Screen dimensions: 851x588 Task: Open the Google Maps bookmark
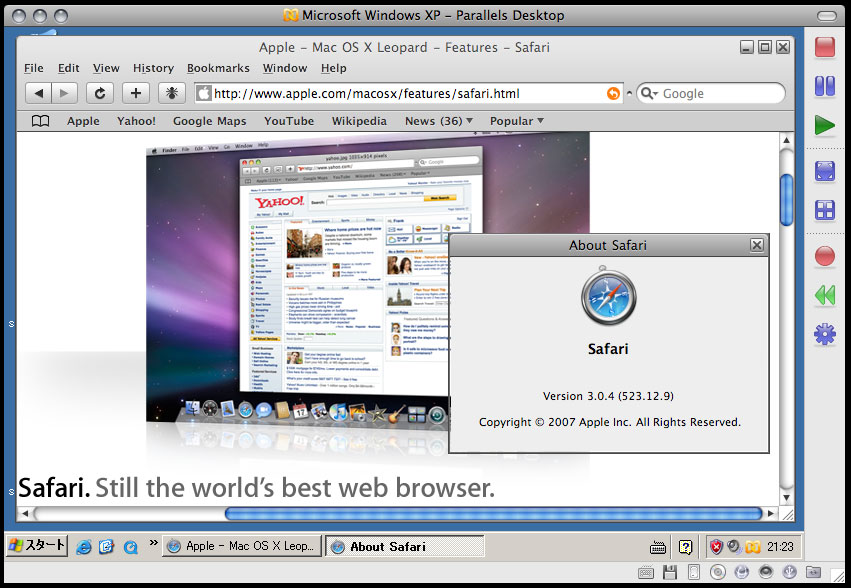[x=209, y=121]
